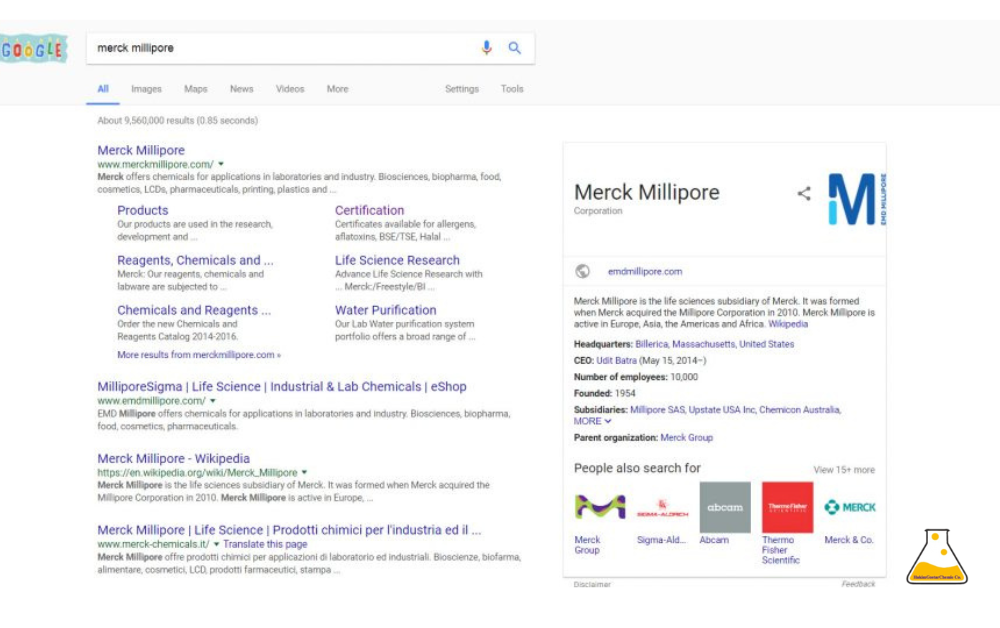The height and width of the screenshot is (628, 1000).
Task: Open dropdown arrow next to www.merckmillipore.com
Action: point(221,164)
